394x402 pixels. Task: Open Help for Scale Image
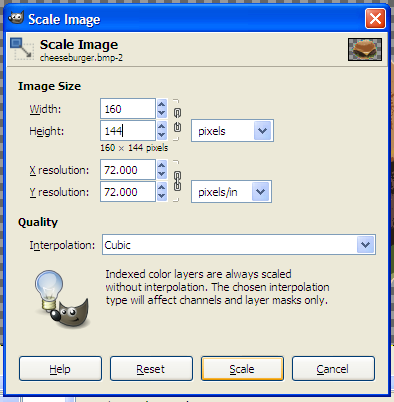click(x=60, y=369)
